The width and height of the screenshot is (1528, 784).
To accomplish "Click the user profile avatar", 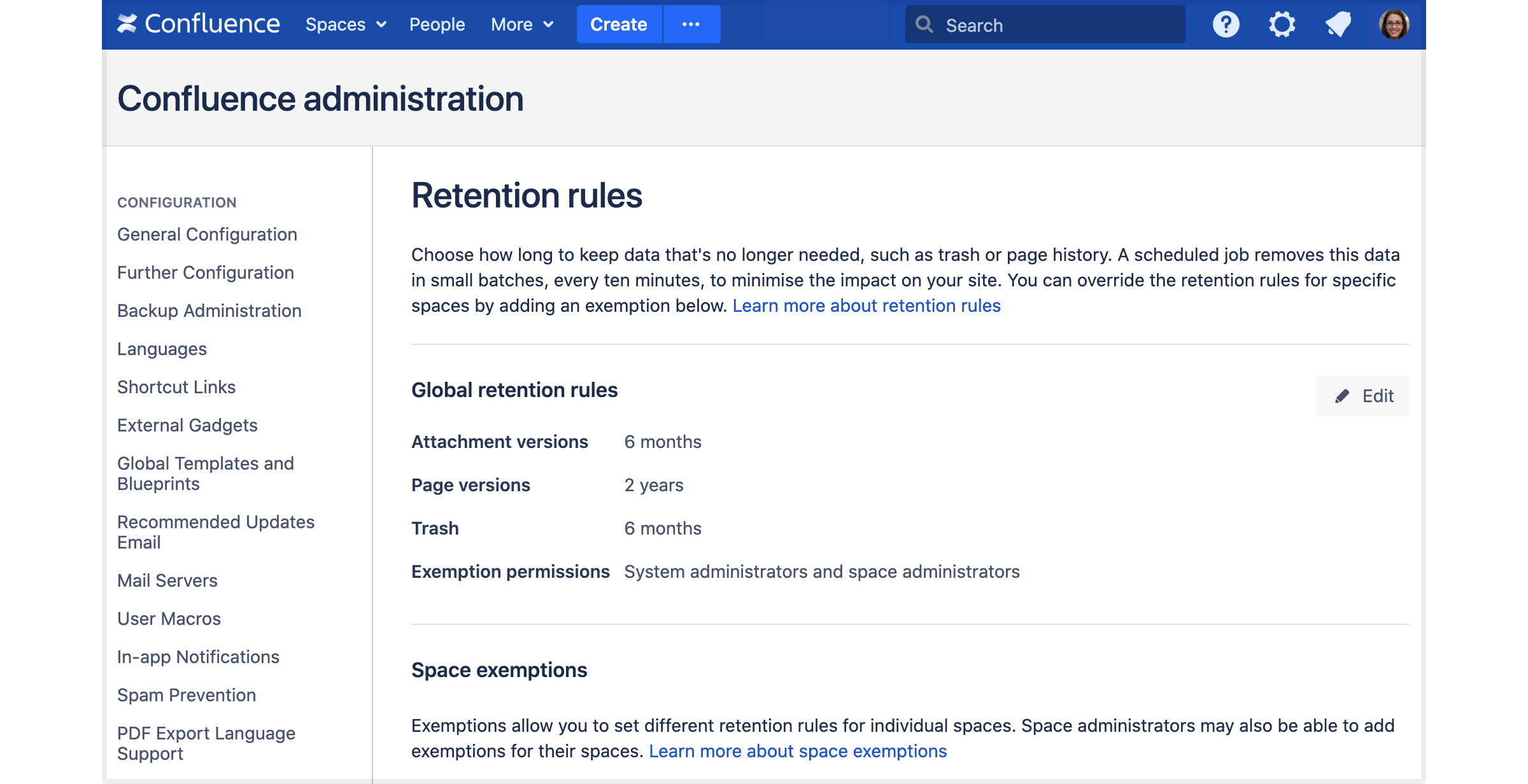I will [x=1394, y=25].
